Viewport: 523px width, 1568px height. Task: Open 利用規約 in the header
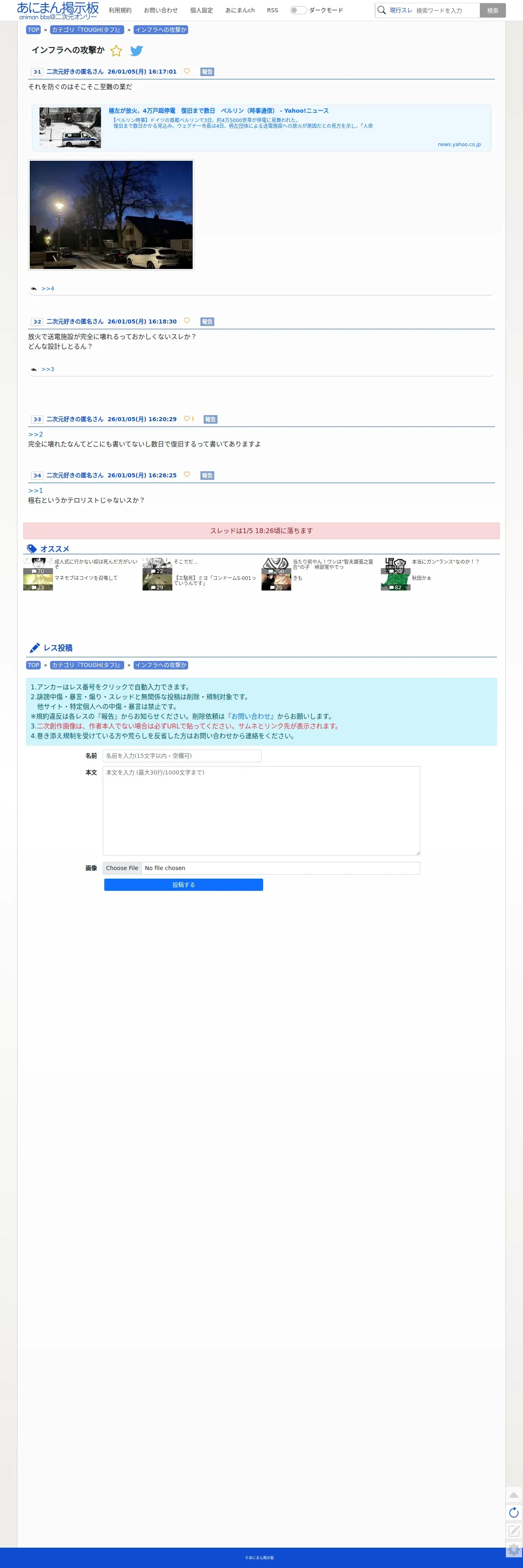[x=120, y=10]
